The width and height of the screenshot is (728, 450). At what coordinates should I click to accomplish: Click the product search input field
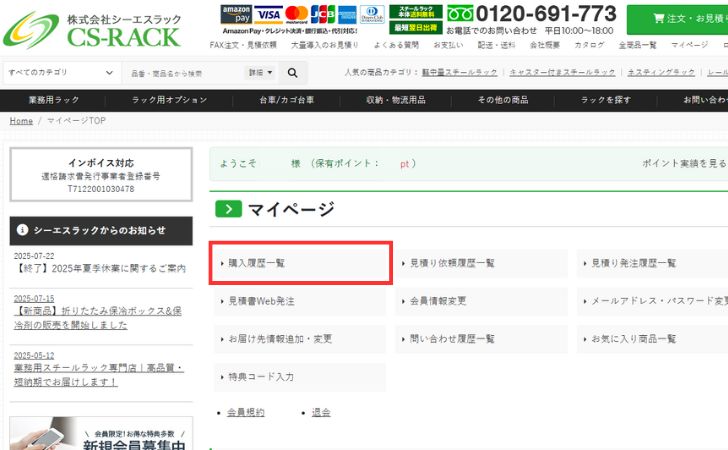click(183, 73)
